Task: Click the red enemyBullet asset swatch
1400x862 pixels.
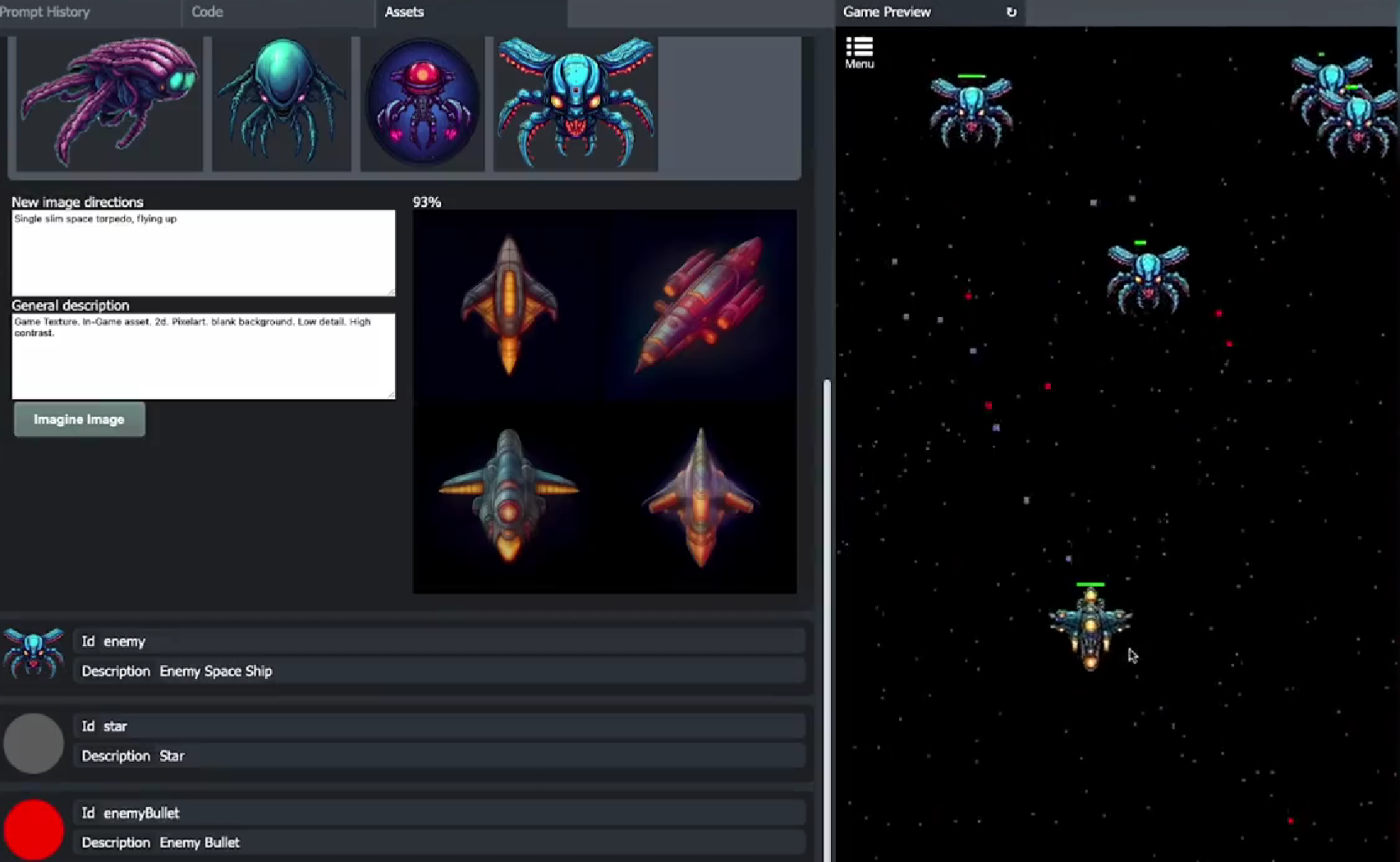Action: coord(34,829)
